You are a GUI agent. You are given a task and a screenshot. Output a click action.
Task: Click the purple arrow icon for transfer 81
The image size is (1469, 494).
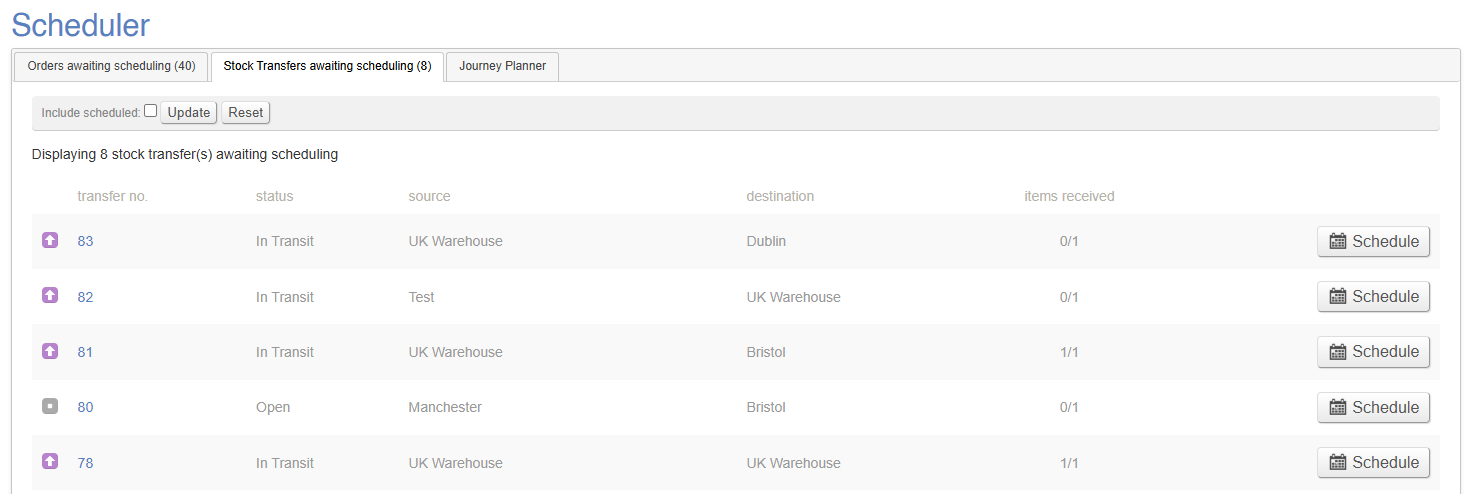[50, 351]
